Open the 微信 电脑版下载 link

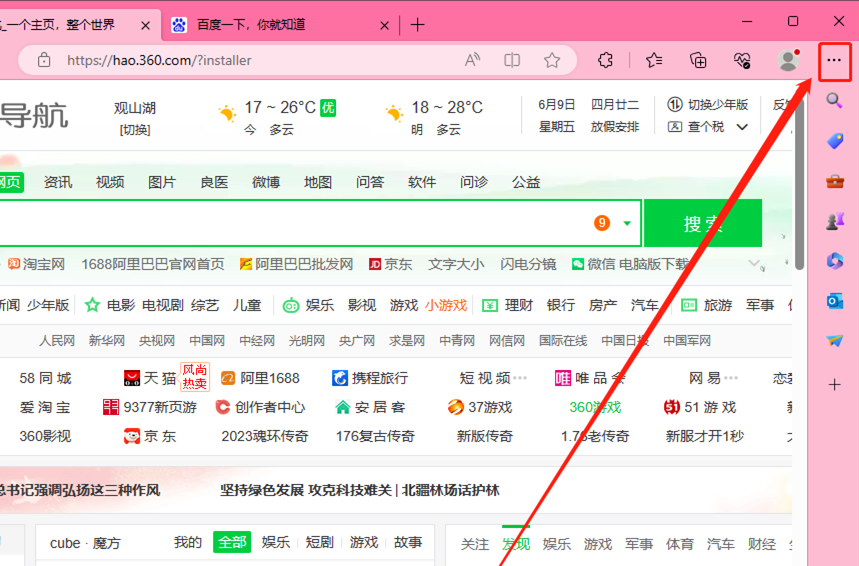click(x=630, y=264)
